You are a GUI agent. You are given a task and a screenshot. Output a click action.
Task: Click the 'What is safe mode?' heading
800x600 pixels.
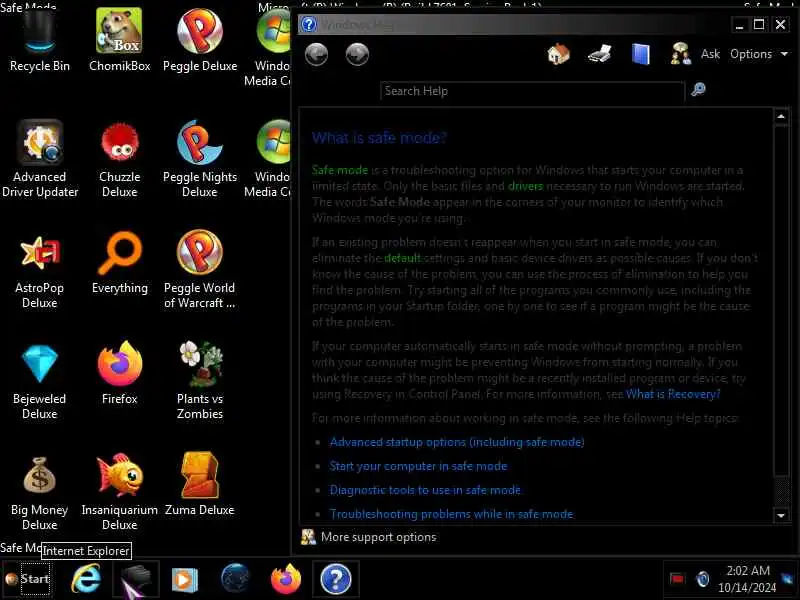pyautogui.click(x=379, y=138)
